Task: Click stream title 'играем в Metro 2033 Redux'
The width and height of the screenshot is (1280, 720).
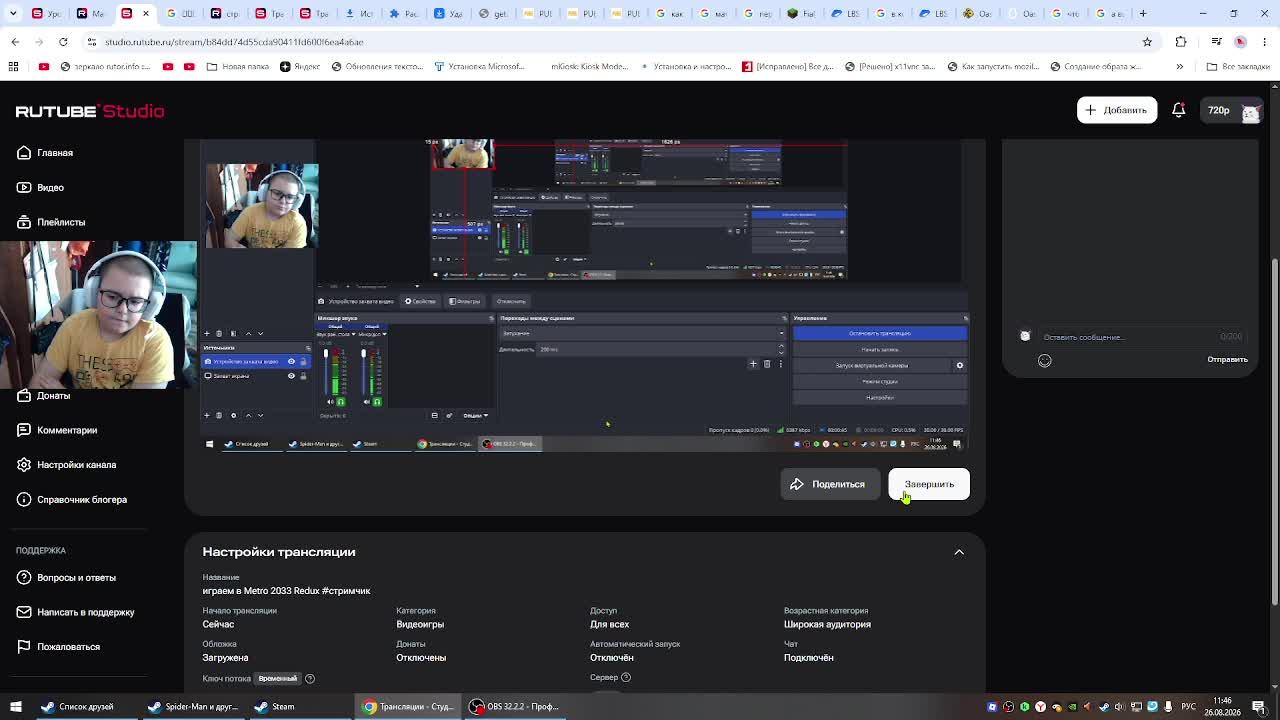Action: point(286,591)
